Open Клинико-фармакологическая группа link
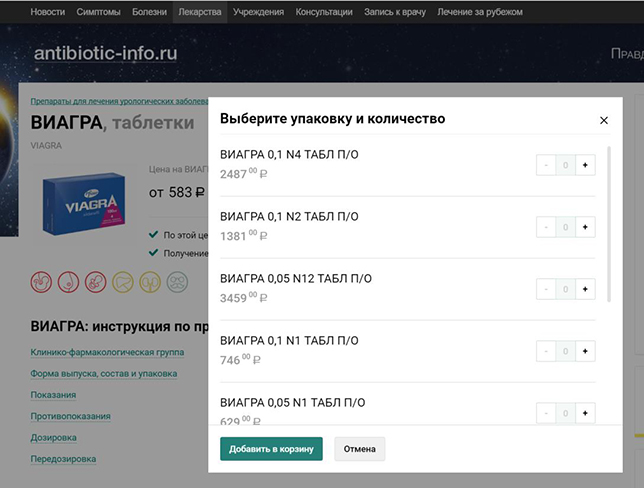This screenshot has height=488, width=644. point(107,352)
